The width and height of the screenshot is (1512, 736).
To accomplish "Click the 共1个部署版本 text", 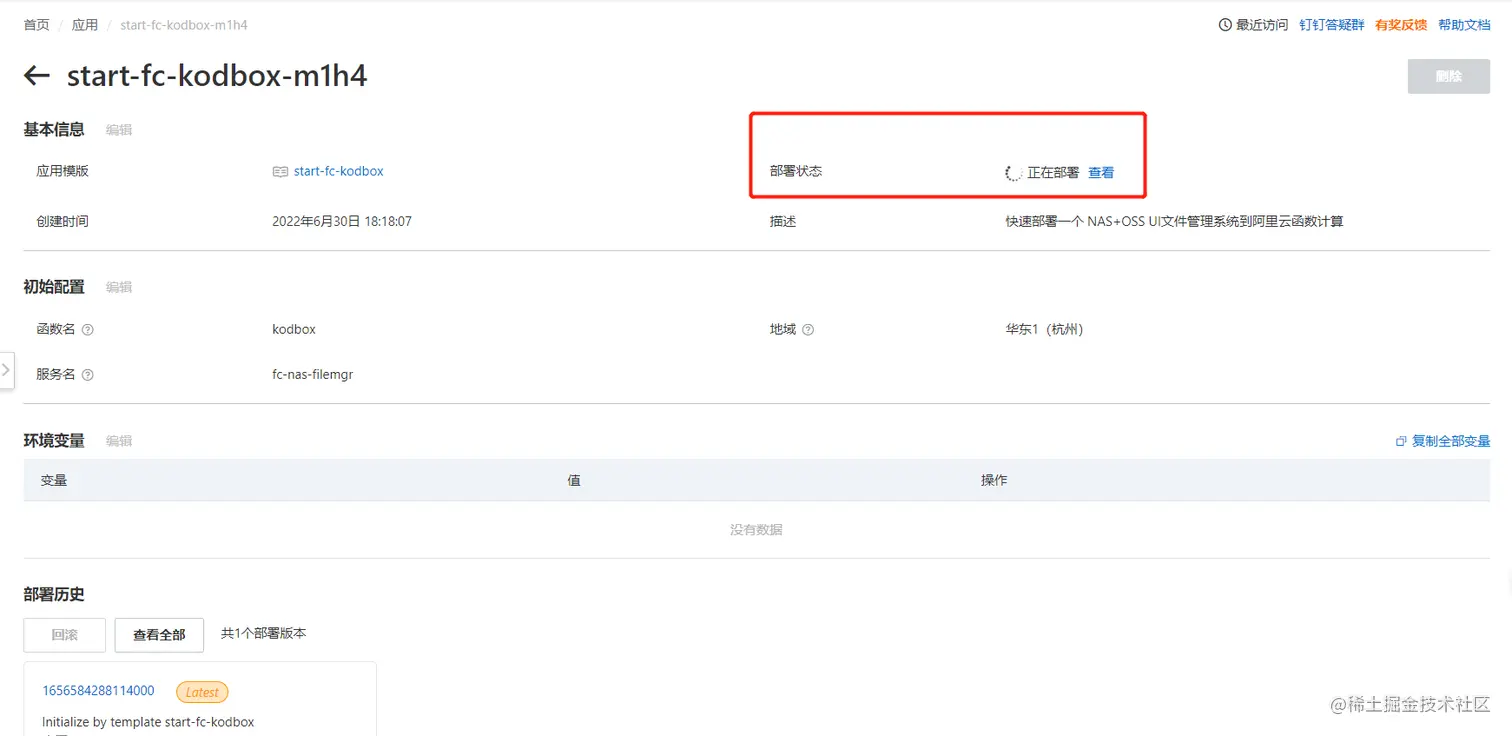I will (264, 634).
